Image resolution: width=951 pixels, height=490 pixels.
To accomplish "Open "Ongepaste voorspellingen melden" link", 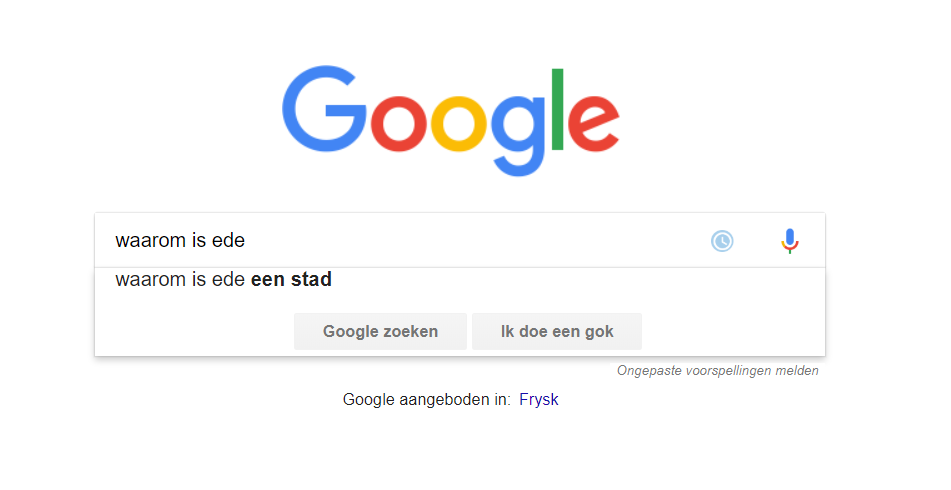I will click(717, 371).
